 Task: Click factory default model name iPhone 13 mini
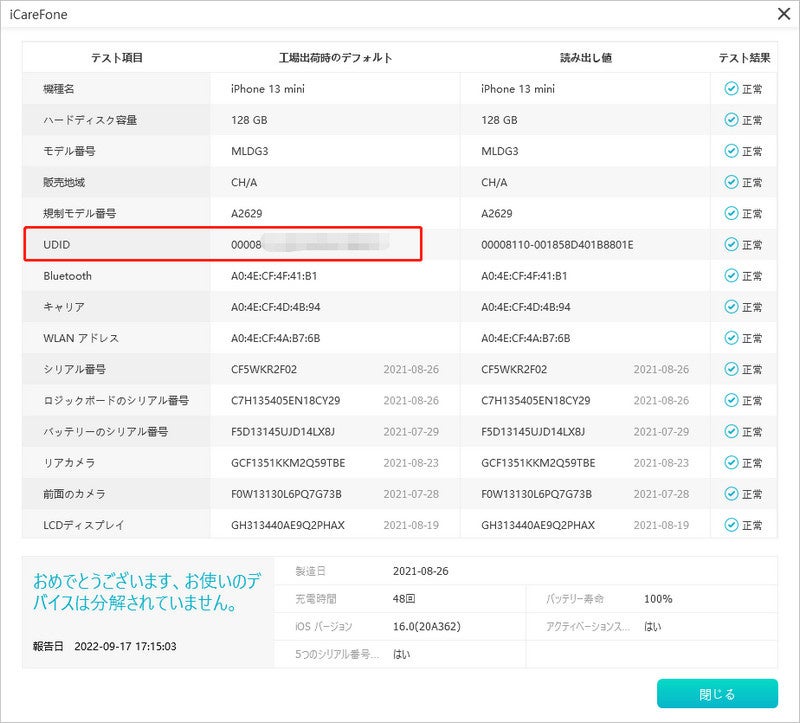[x=268, y=89]
